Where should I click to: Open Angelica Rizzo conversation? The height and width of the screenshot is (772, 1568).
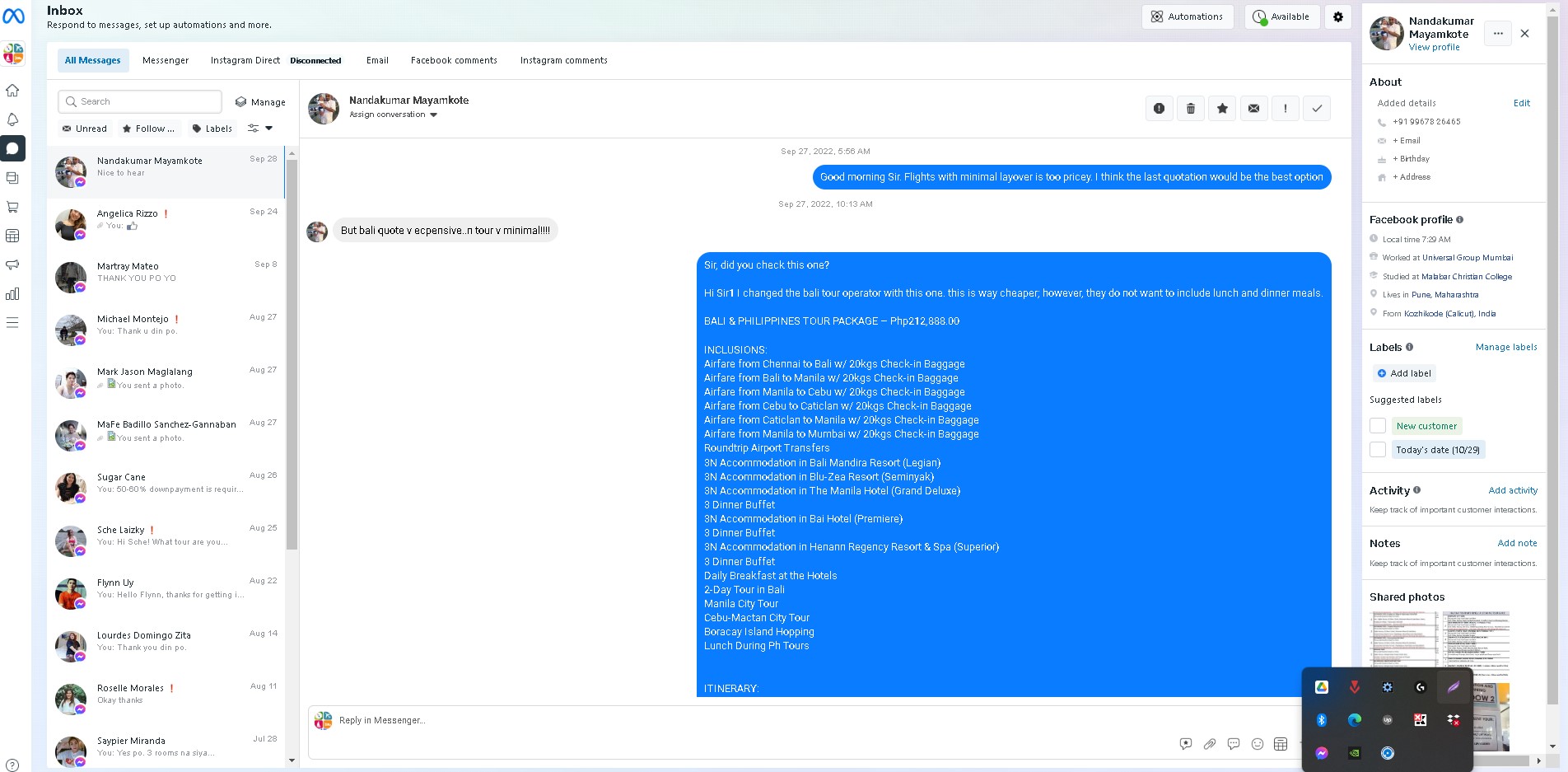(166, 224)
